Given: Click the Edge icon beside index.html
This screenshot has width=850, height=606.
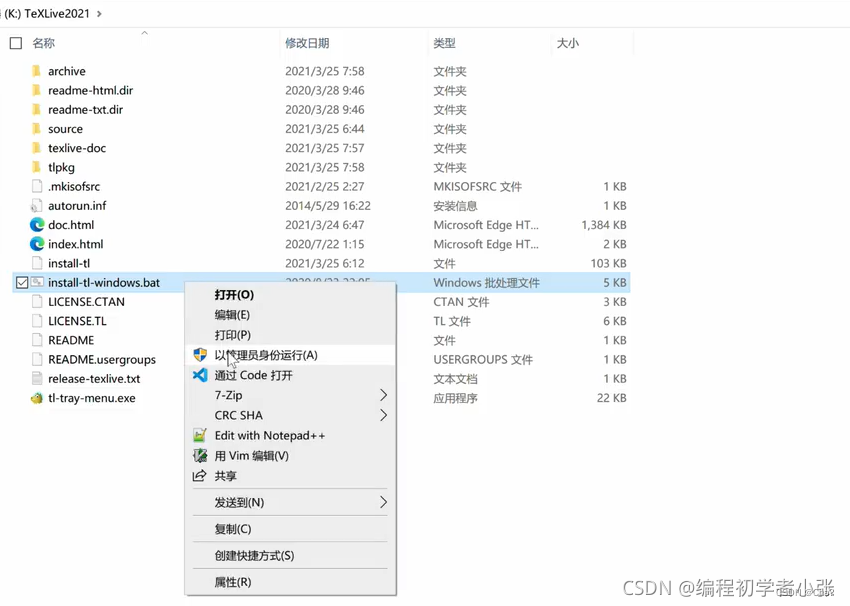Looking at the screenshot, I should [37, 244].
